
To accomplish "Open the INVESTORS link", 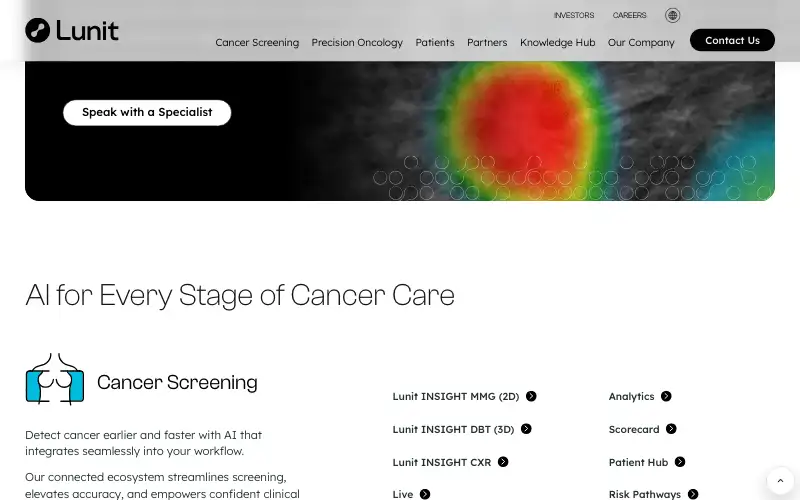I will point(574,15).
